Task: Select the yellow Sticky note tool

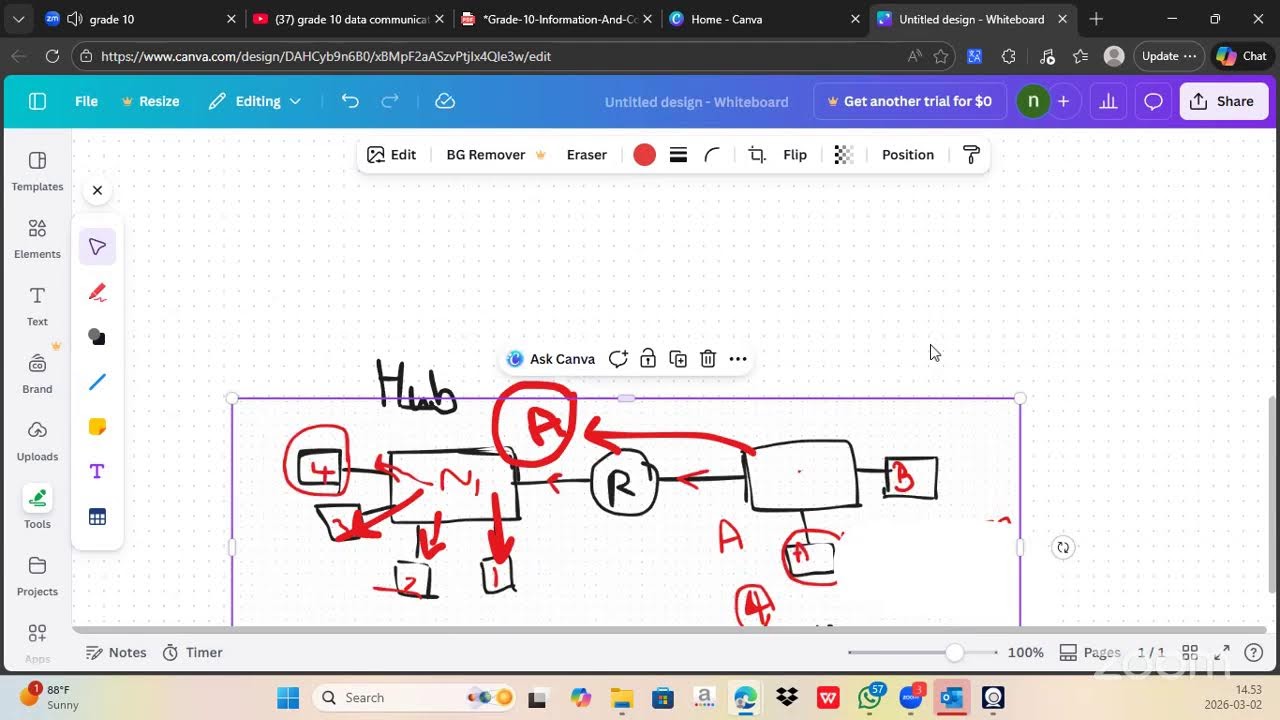Action: point(97,427)
